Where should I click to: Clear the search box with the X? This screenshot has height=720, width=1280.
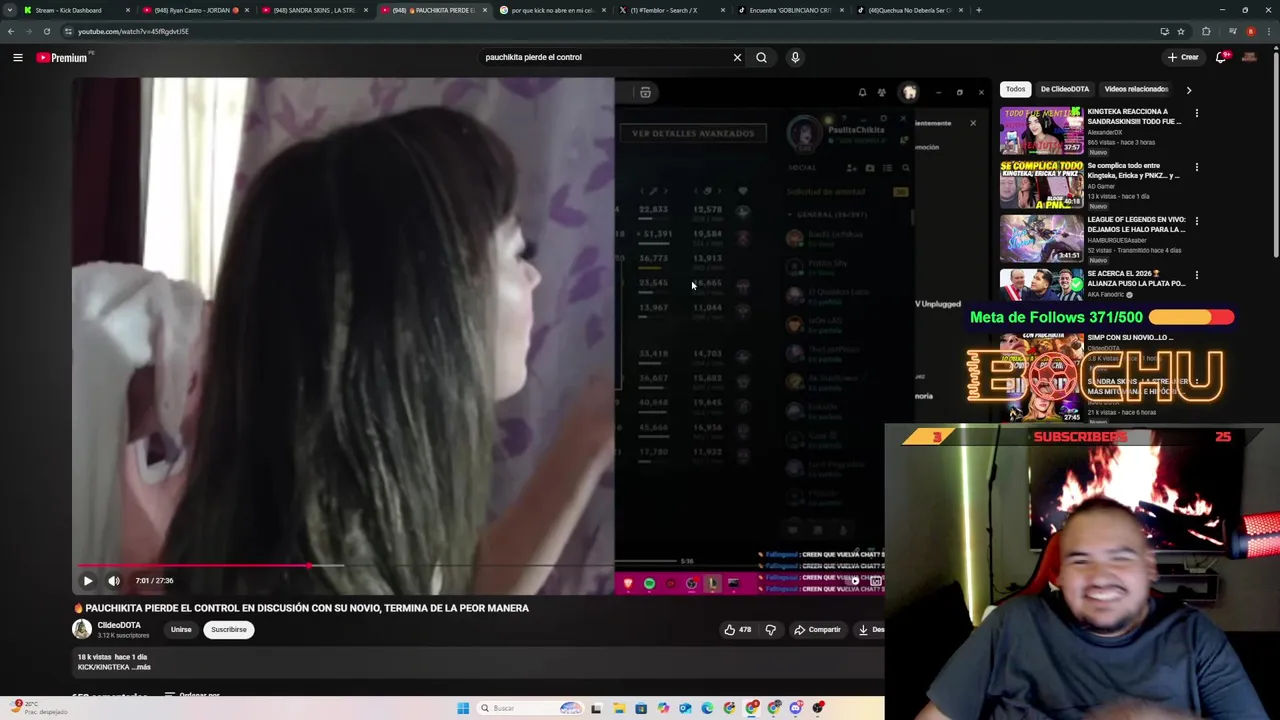point(737,57)
